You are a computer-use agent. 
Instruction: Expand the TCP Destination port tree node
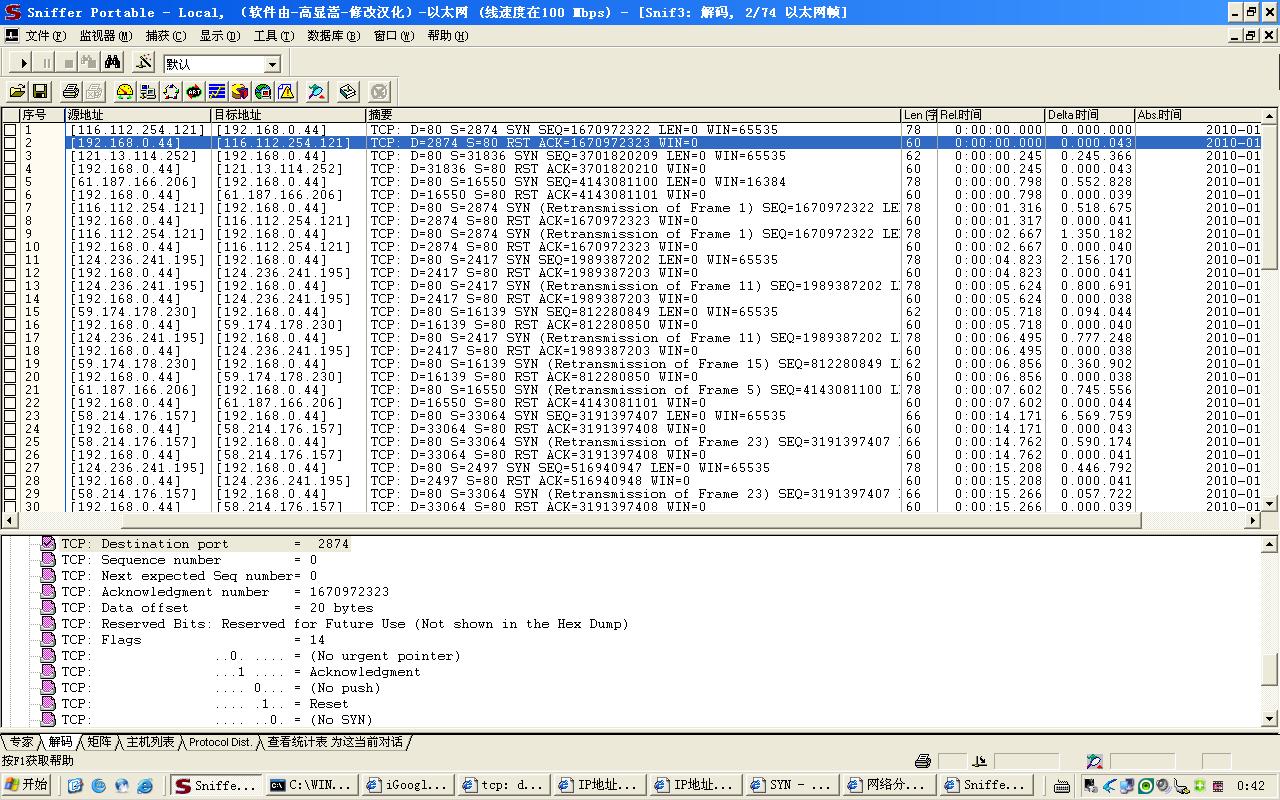(x=48, y=544)
